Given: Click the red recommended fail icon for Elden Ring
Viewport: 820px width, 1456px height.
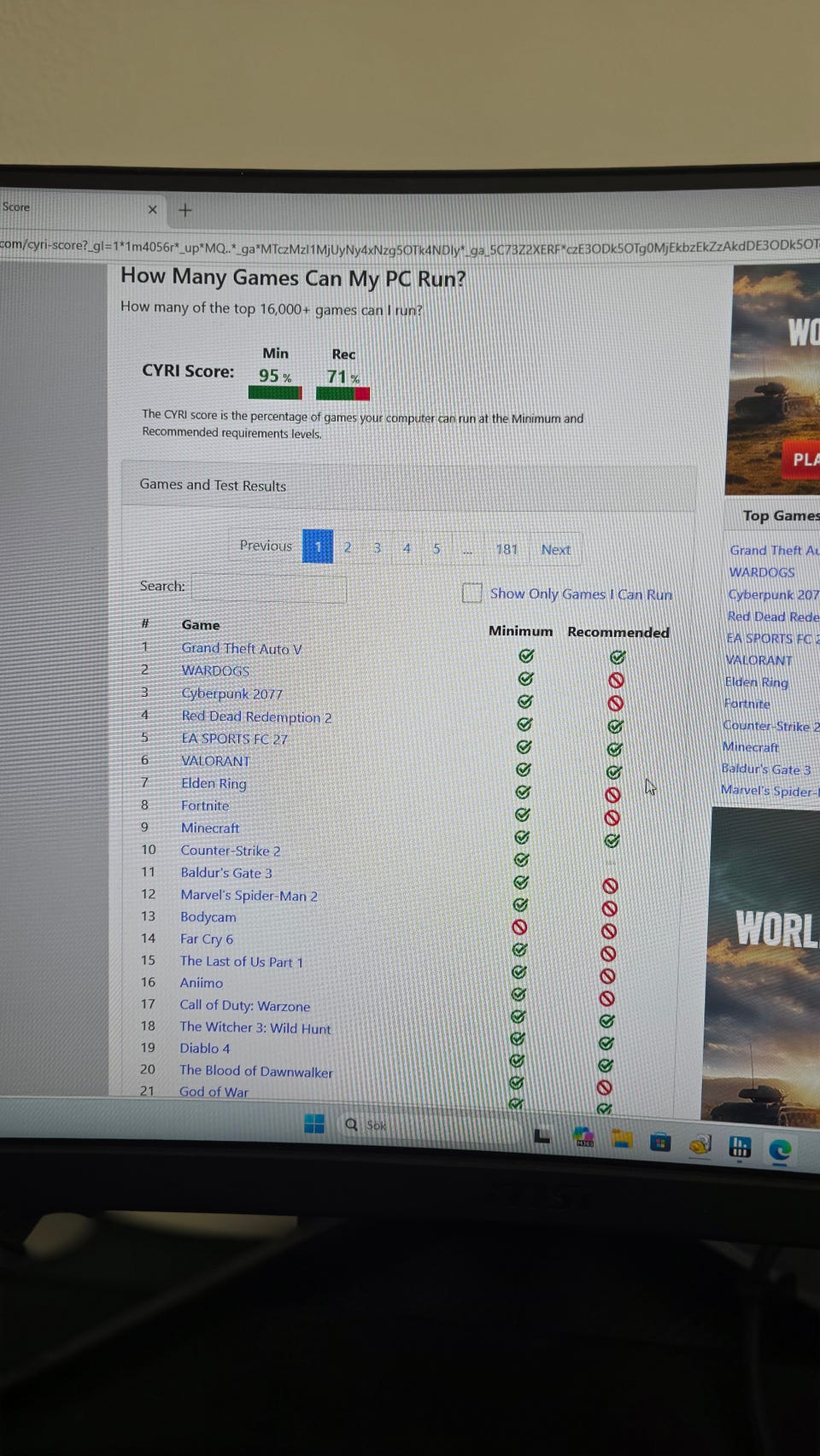Looking at the screenshot, I should point(612,794).
